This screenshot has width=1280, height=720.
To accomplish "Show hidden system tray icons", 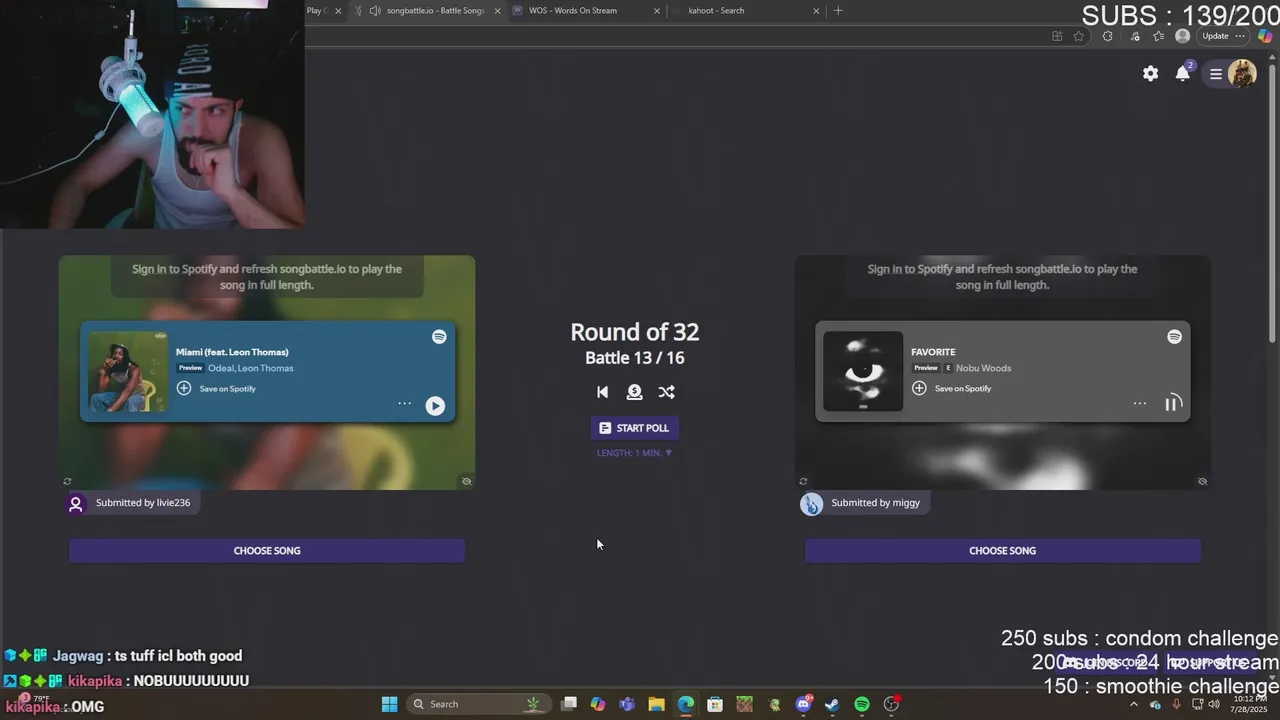I will point(1133,704).
